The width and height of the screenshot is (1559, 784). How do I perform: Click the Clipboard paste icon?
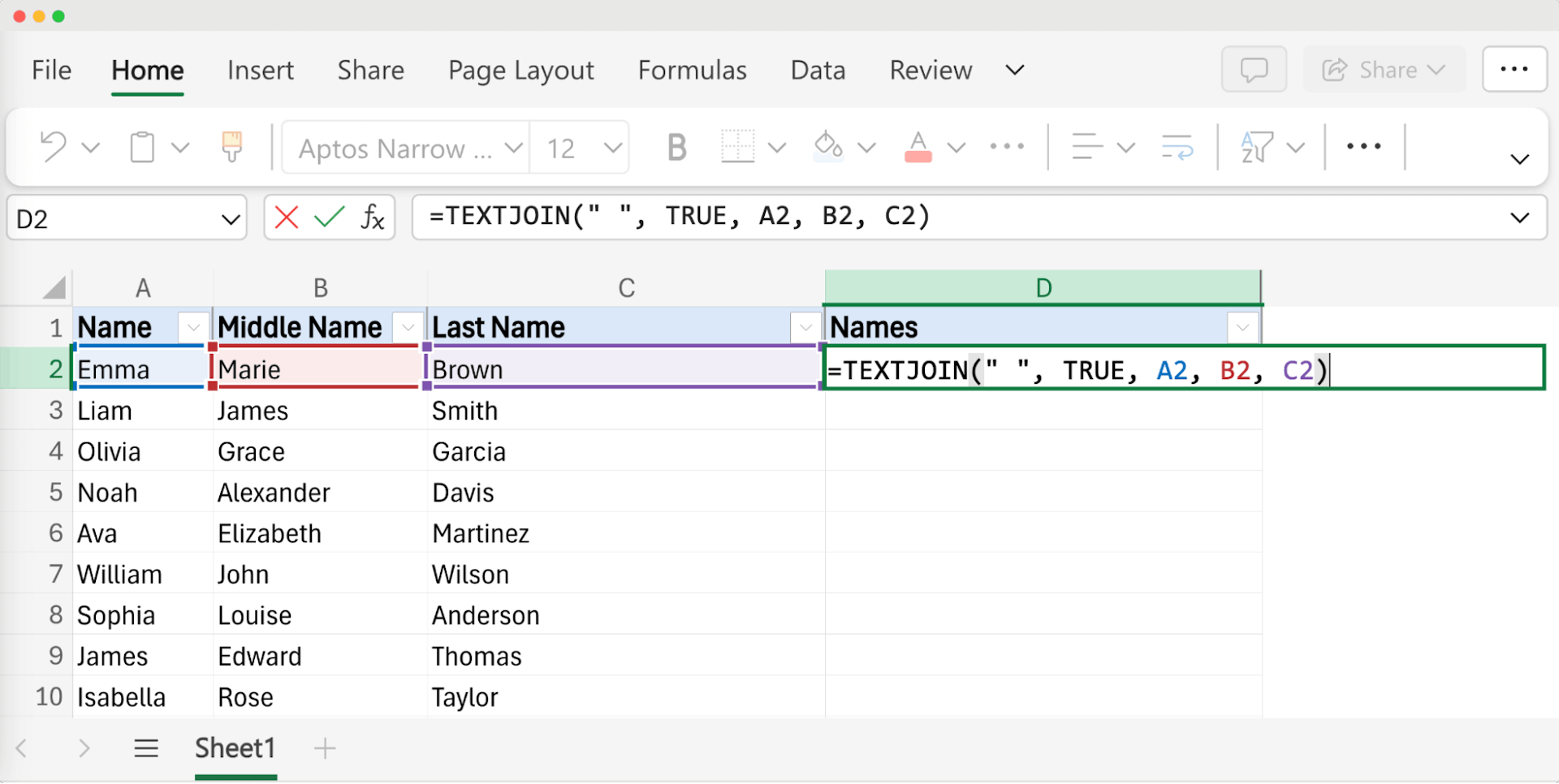[143, 147]
